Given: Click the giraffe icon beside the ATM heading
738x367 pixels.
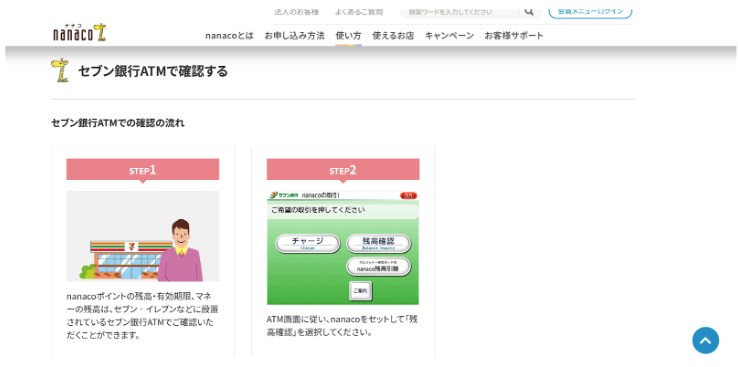Looking at the screenshot, I should point(60,70).
